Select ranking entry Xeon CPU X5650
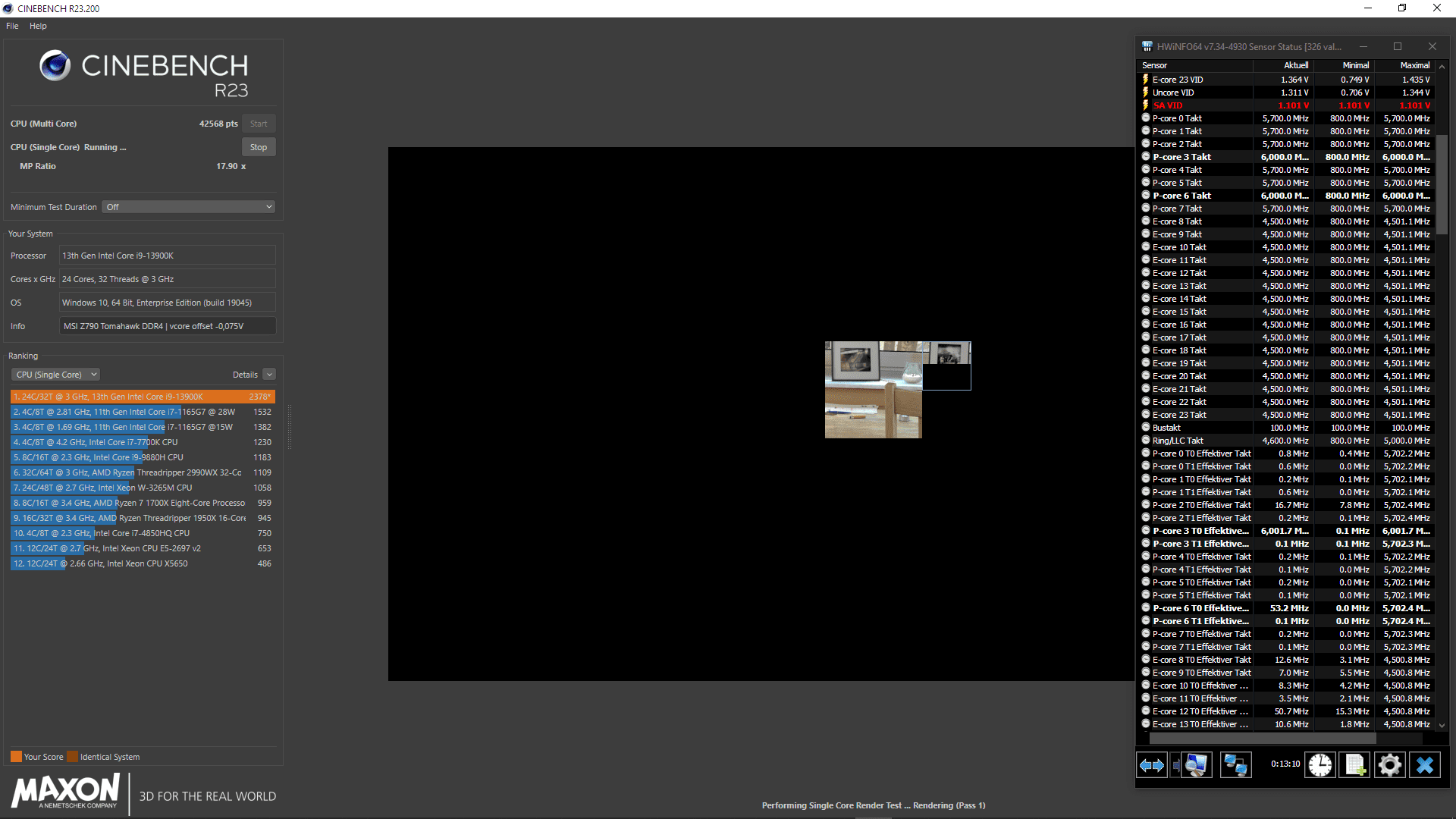The image size is (1456, 819). pos(143,563)
